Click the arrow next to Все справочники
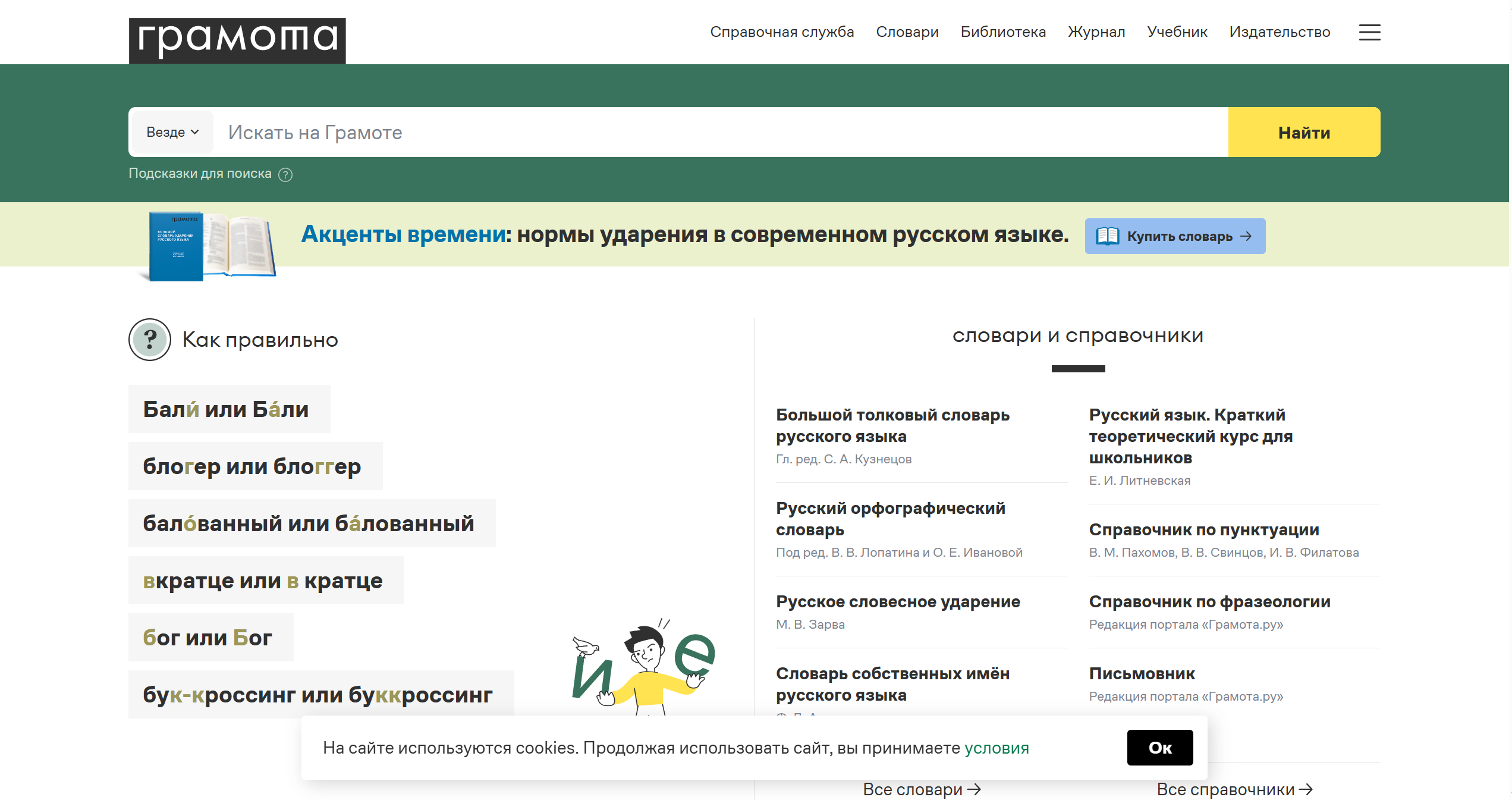 [1307, 789]
